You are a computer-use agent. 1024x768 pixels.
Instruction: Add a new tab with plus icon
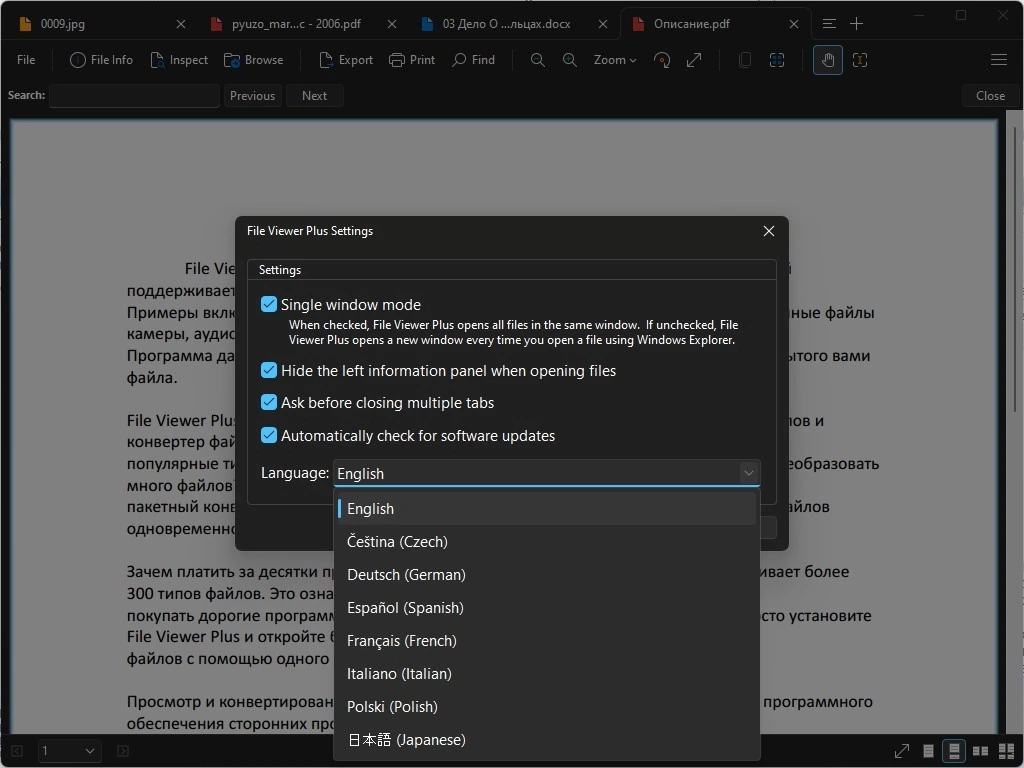click(x=857, y=24)
